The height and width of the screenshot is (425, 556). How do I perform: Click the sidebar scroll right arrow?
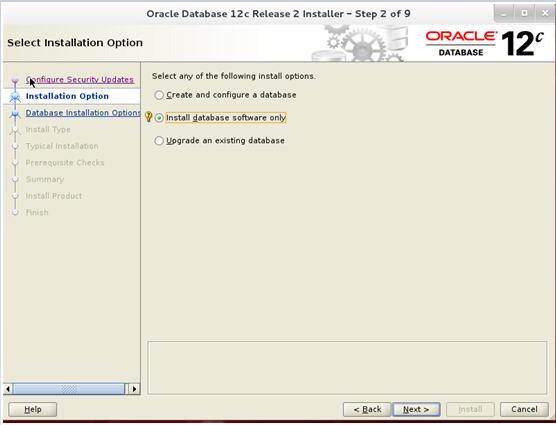134,389
